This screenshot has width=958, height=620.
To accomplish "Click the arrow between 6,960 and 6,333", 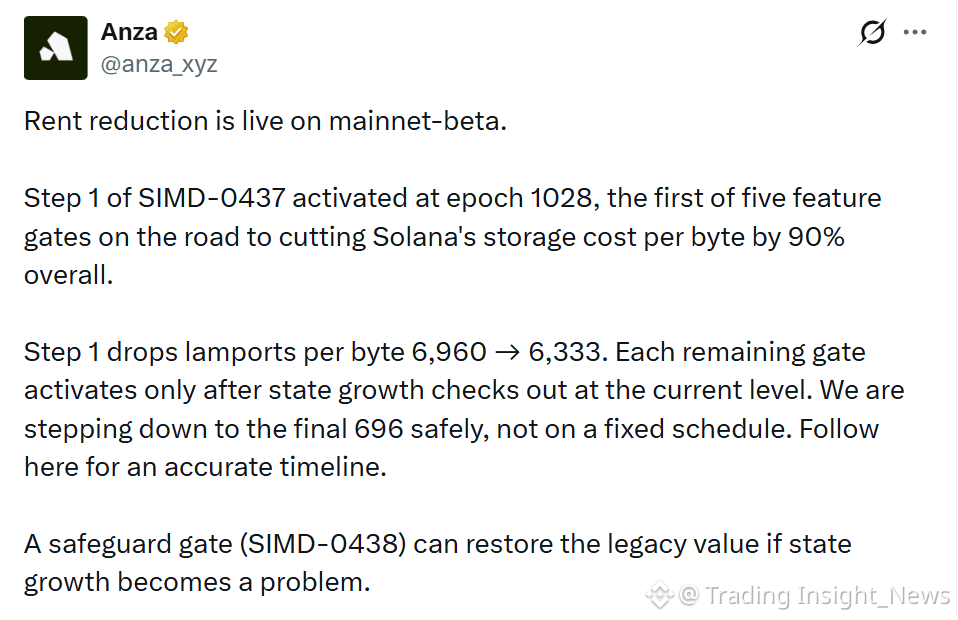I will (507, 352).
